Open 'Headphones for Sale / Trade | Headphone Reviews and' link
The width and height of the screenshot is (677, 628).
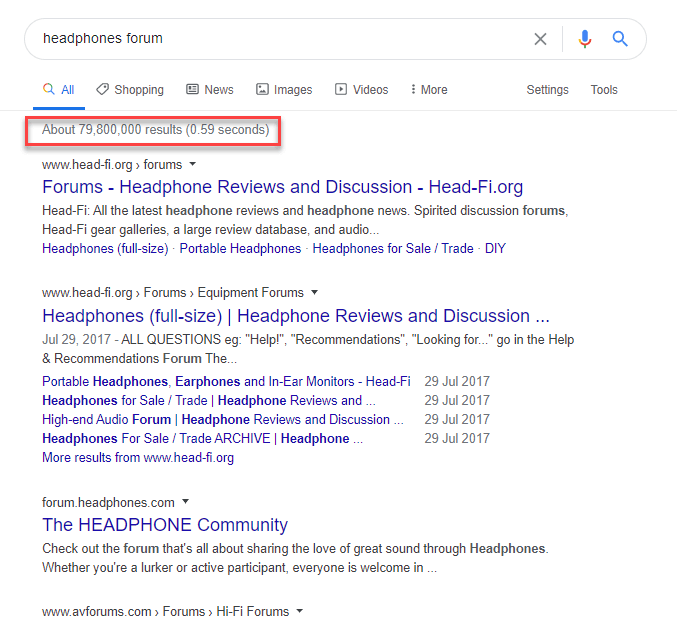[x=209, y=401]
